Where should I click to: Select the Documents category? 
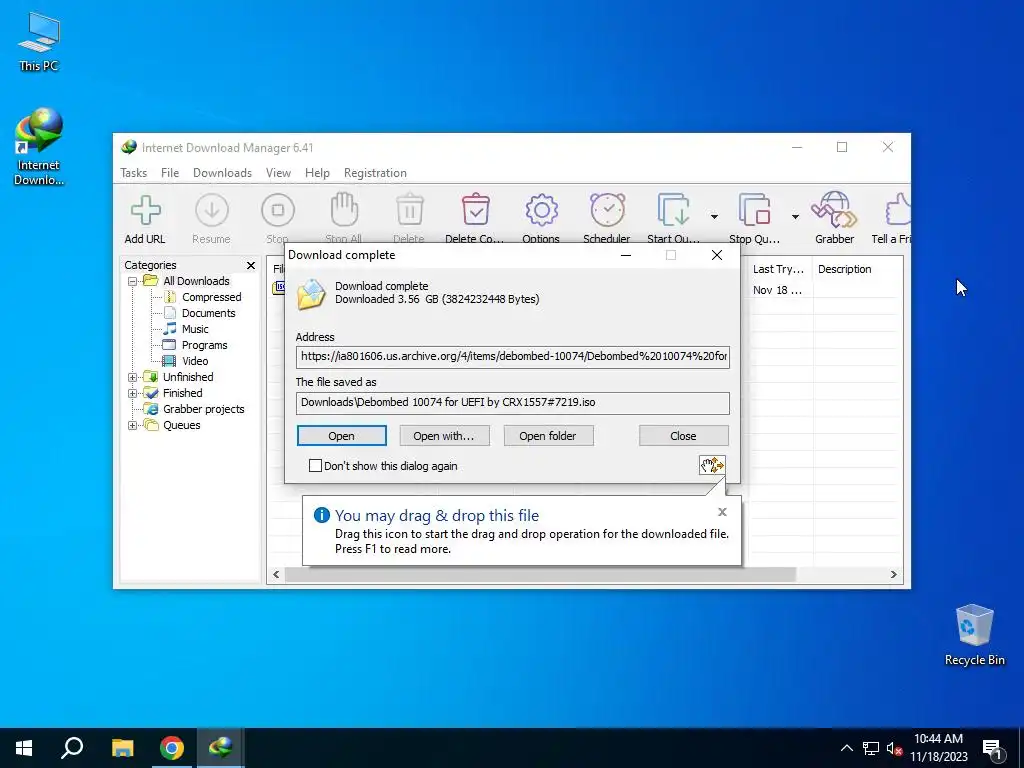coord(208,313)
